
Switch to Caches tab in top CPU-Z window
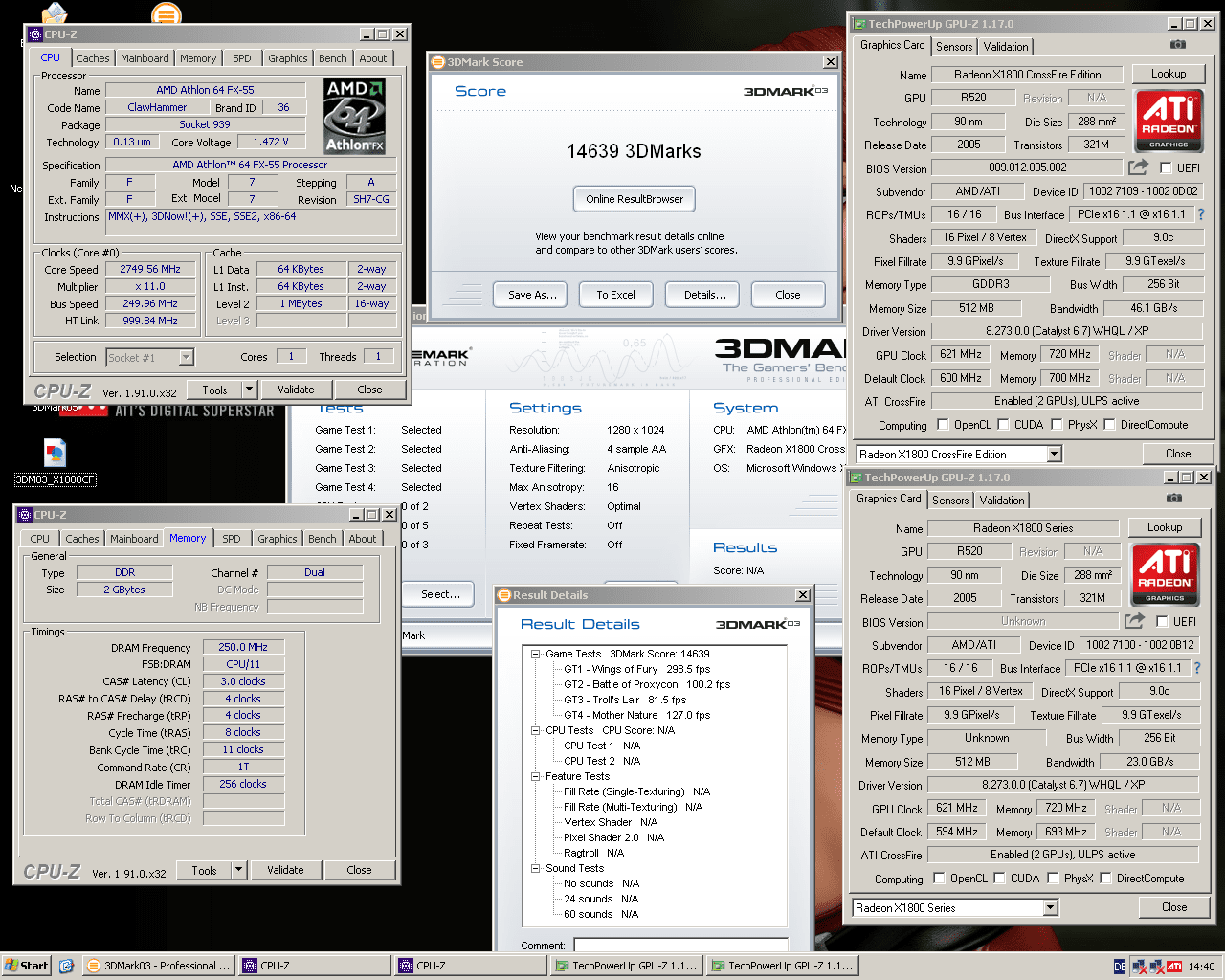pyautogui.click(x=93, y=58)
